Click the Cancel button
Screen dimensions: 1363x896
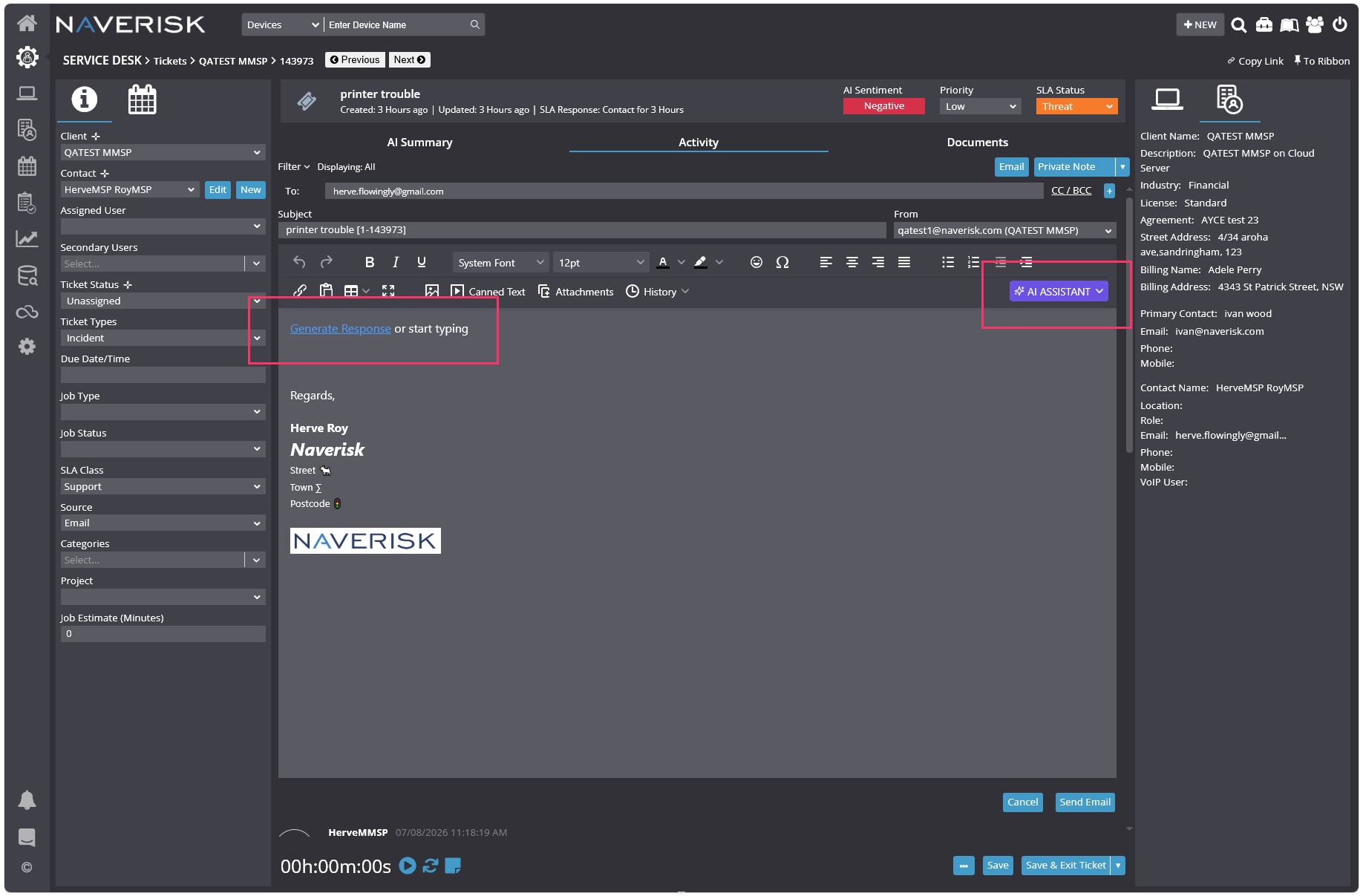coord(1022,802)
